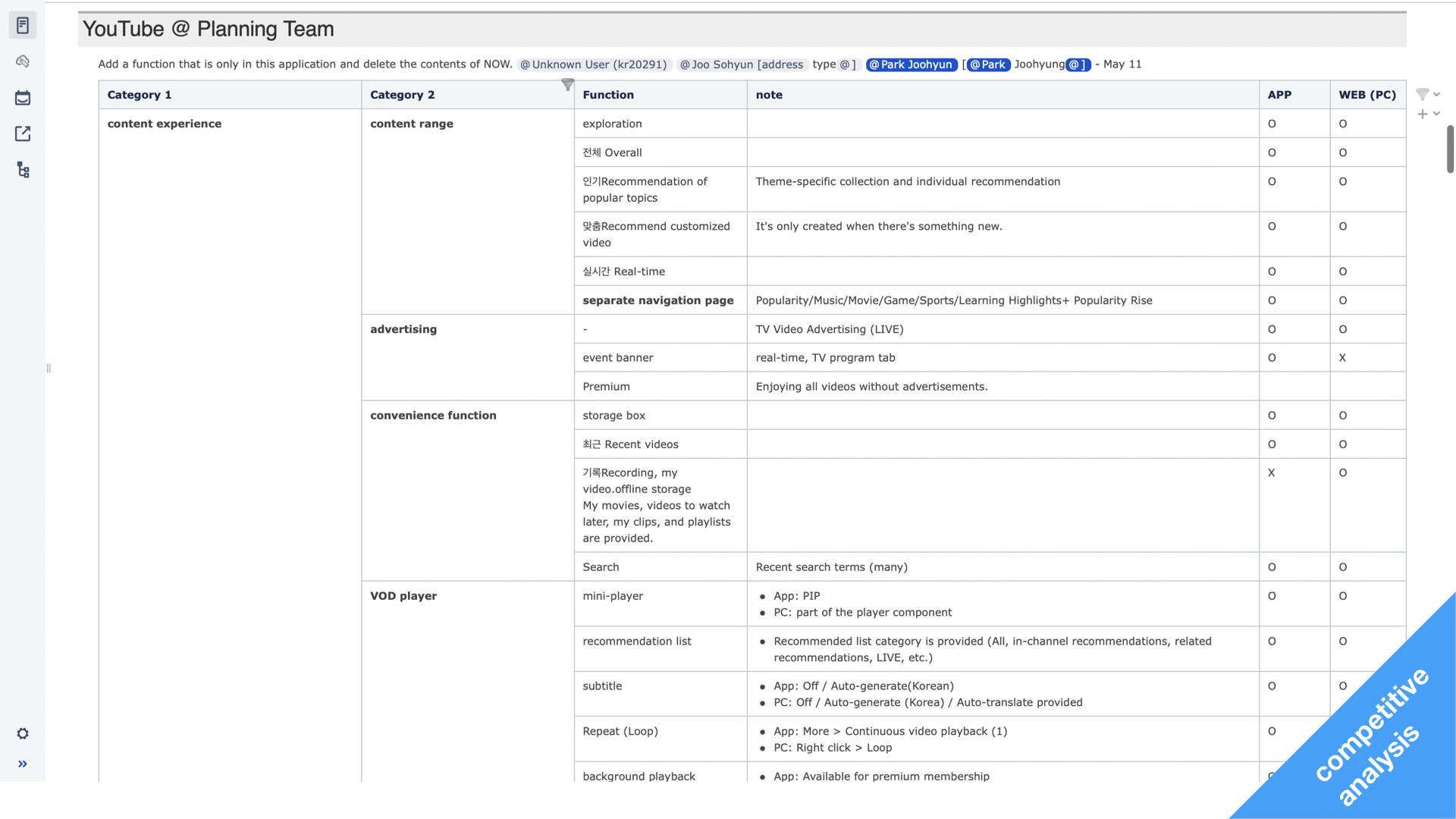The image size is (1456, 819).
Task: Select the APP column header
Action: 1294,95
